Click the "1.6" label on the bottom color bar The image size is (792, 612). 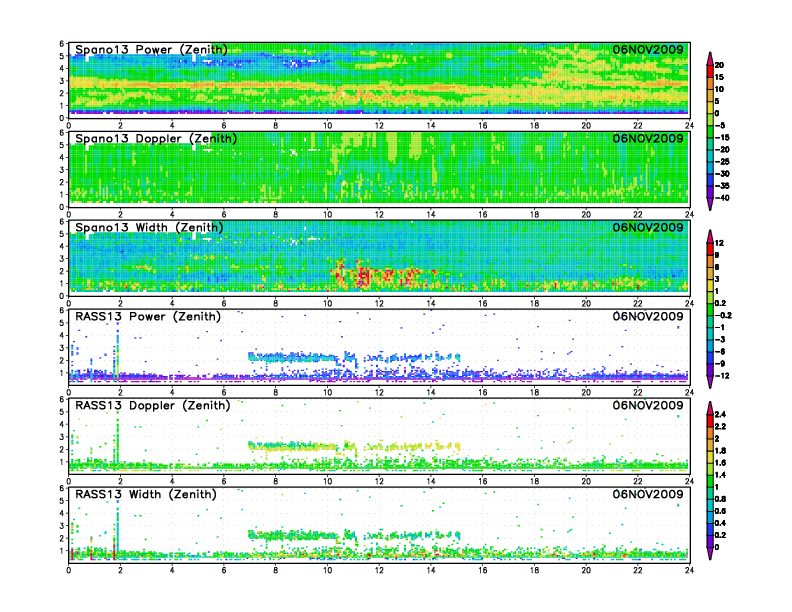[x=721, y=463]
